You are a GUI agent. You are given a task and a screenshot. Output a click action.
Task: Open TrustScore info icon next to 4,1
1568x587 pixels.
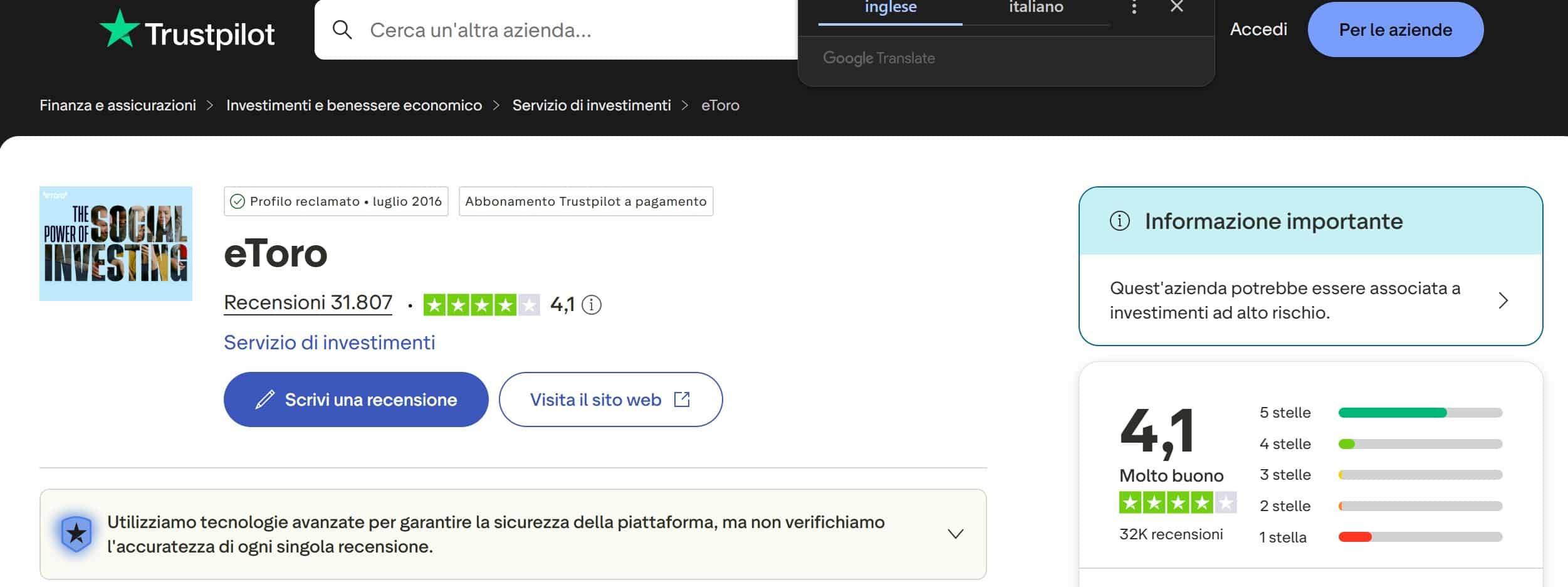[592, 305]
